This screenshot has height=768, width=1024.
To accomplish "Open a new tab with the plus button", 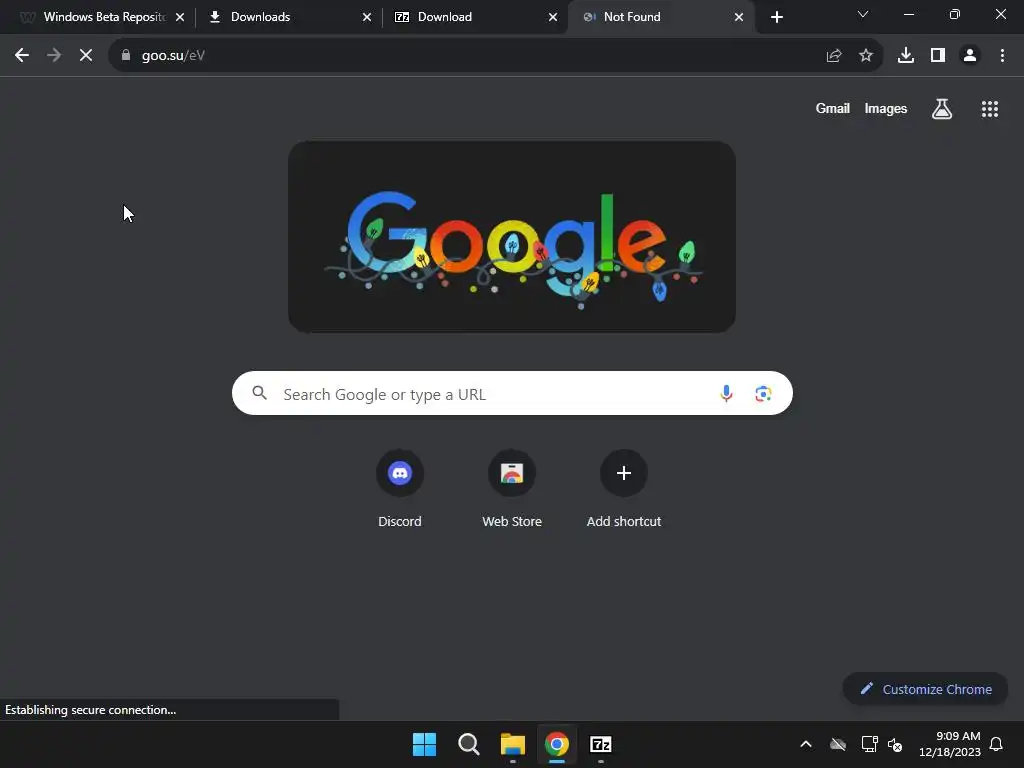I will coord(776,17).
